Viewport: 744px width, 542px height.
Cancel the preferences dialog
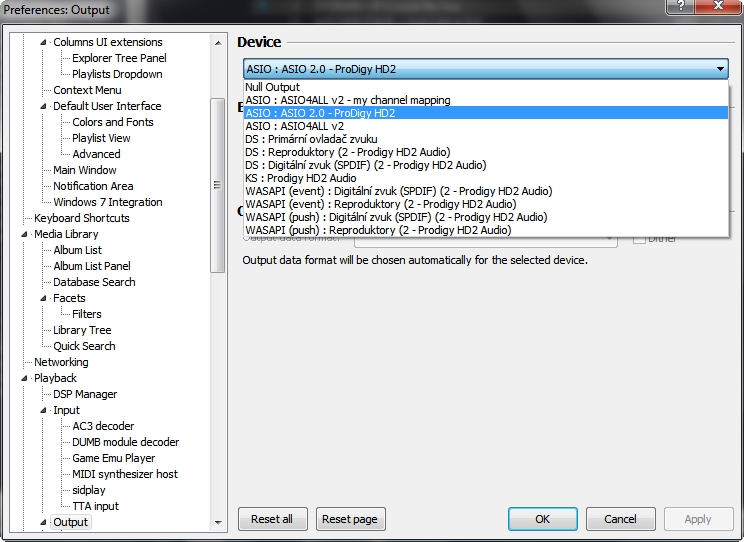621,519
